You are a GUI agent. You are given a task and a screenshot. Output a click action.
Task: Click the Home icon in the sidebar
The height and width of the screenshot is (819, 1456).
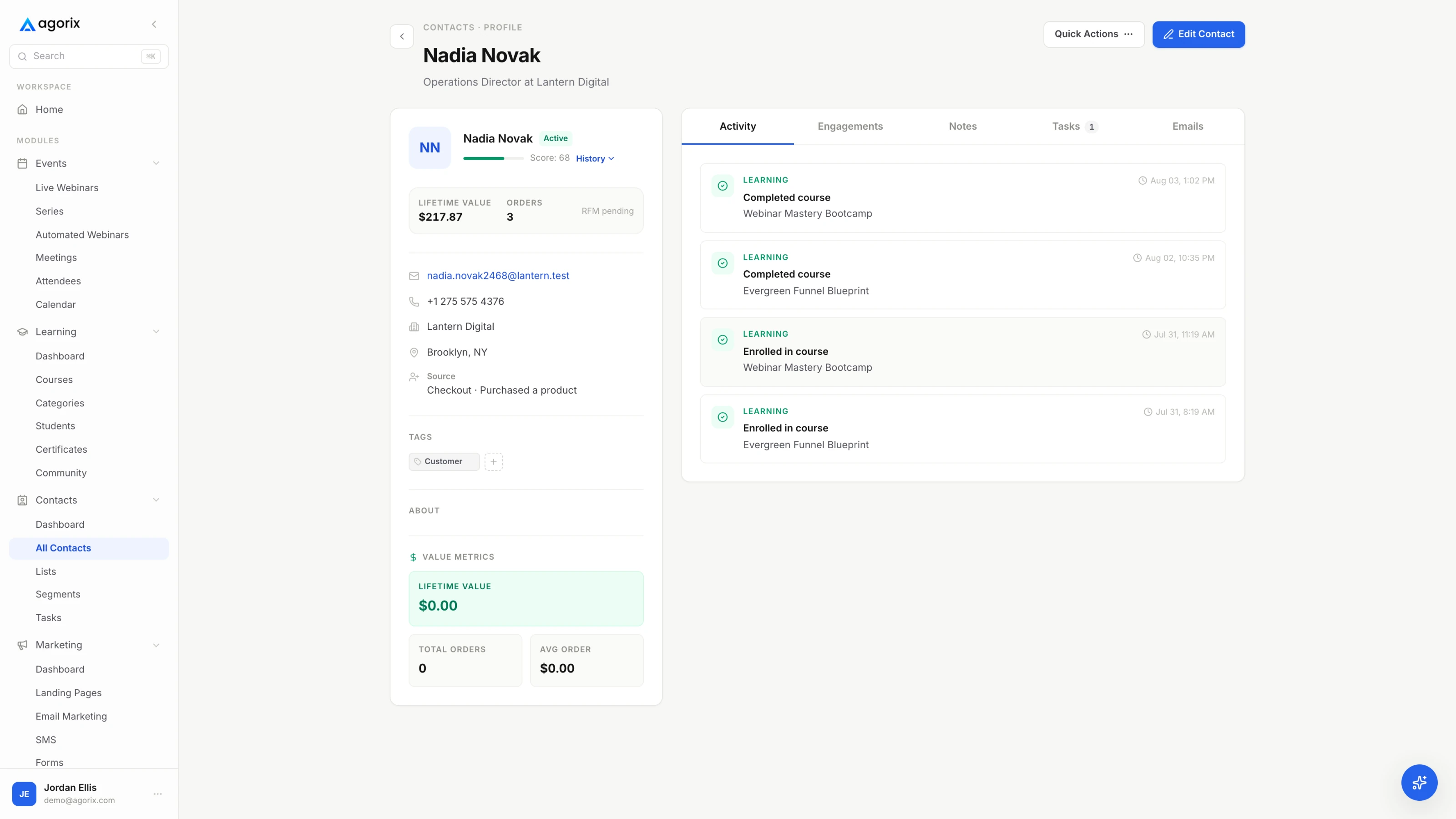[x=23, y=110]
